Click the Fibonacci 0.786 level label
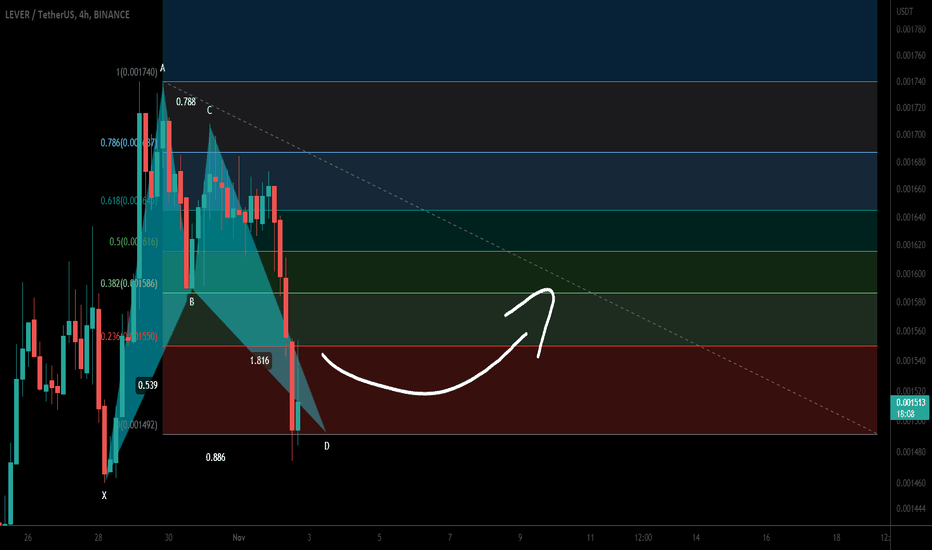 coord(129,143)
